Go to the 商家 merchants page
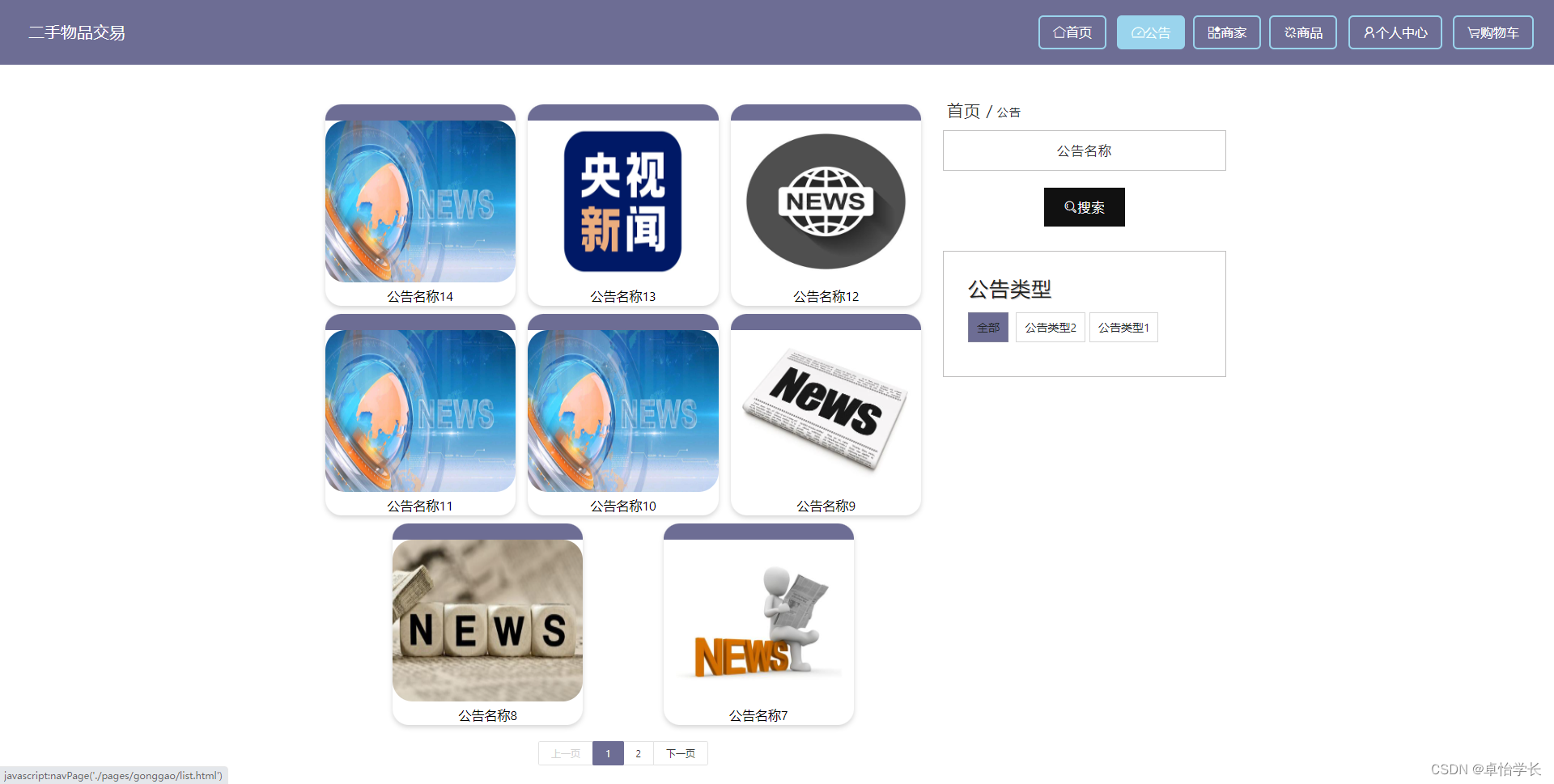 point(1226,32)
